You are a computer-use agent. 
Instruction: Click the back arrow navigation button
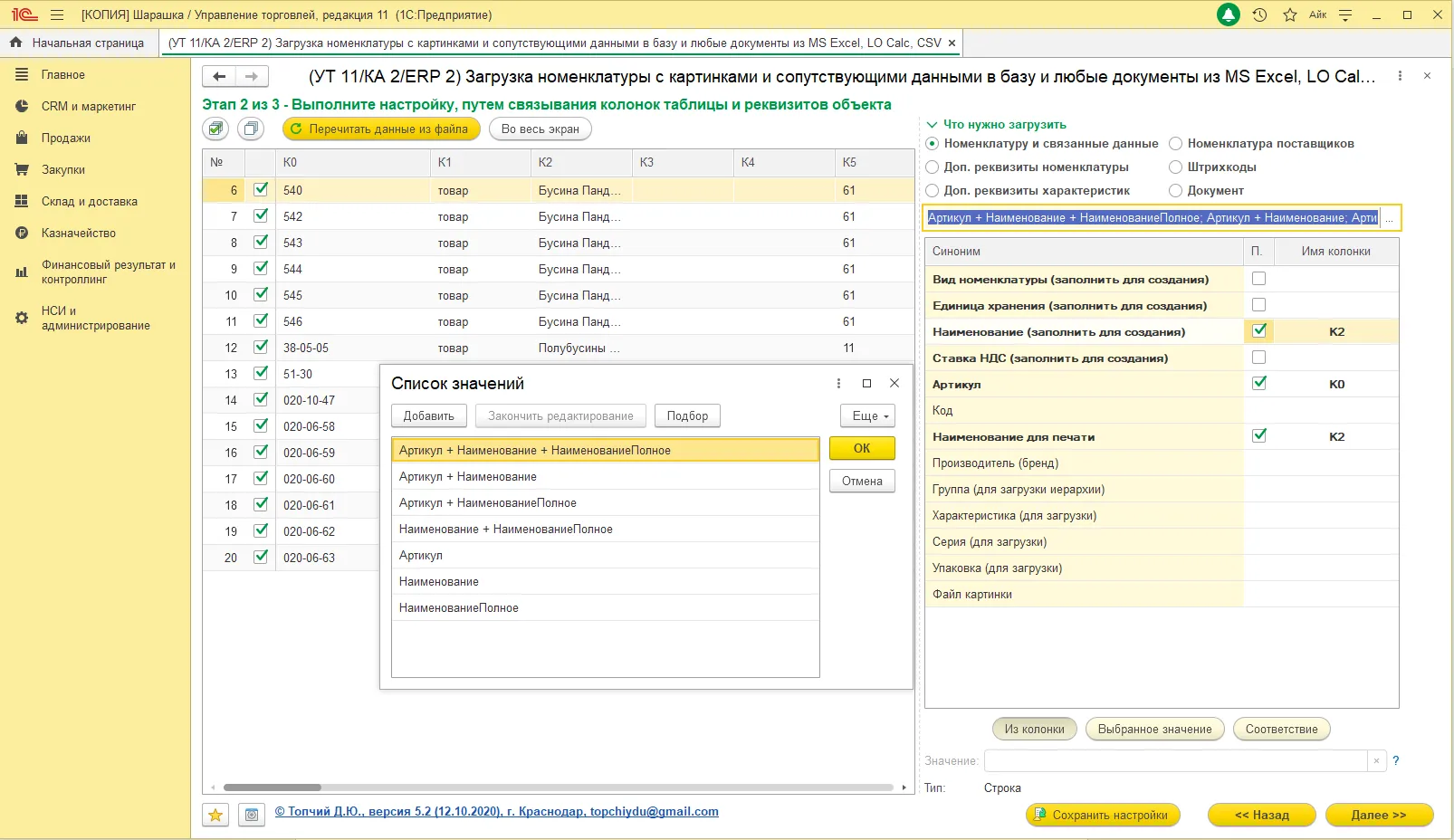(219, 77)
